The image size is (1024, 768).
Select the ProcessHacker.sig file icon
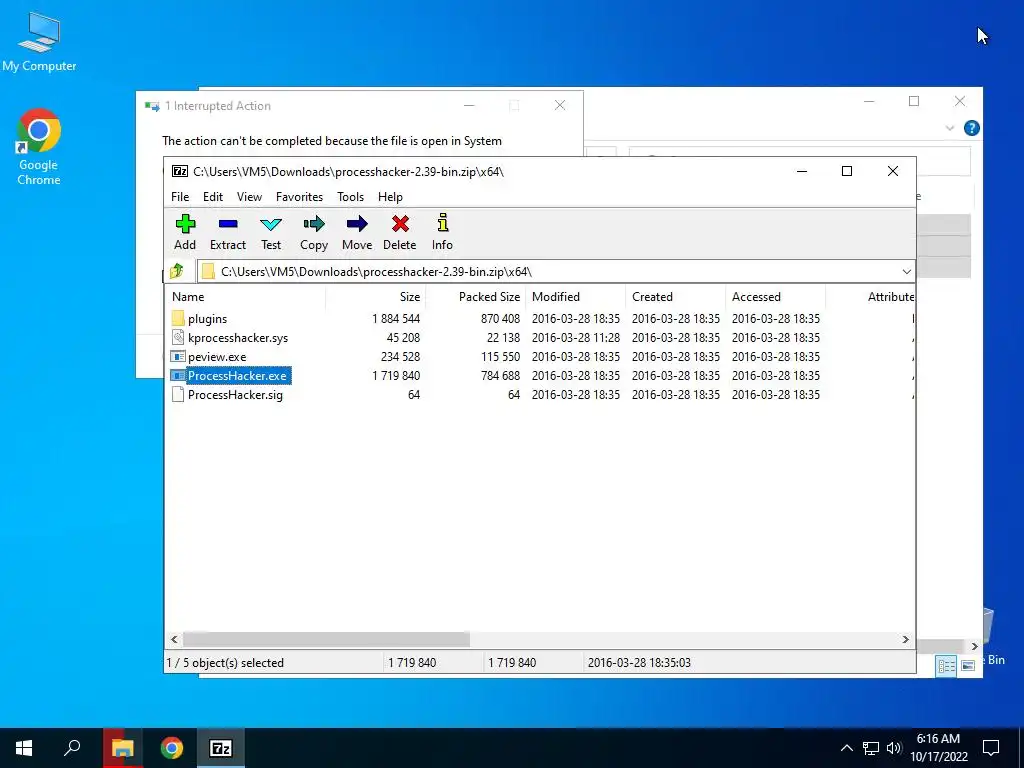click(x=178, y=394)
